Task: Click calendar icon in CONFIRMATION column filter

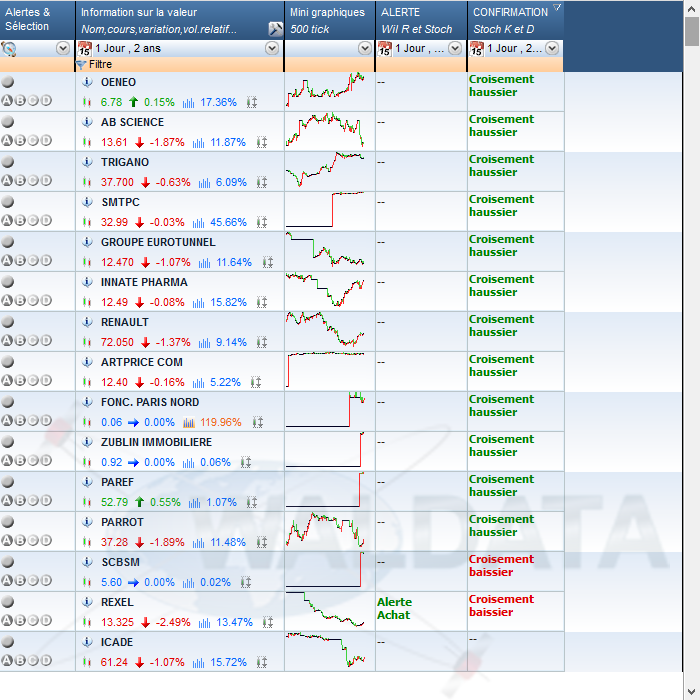Action: 476,48
